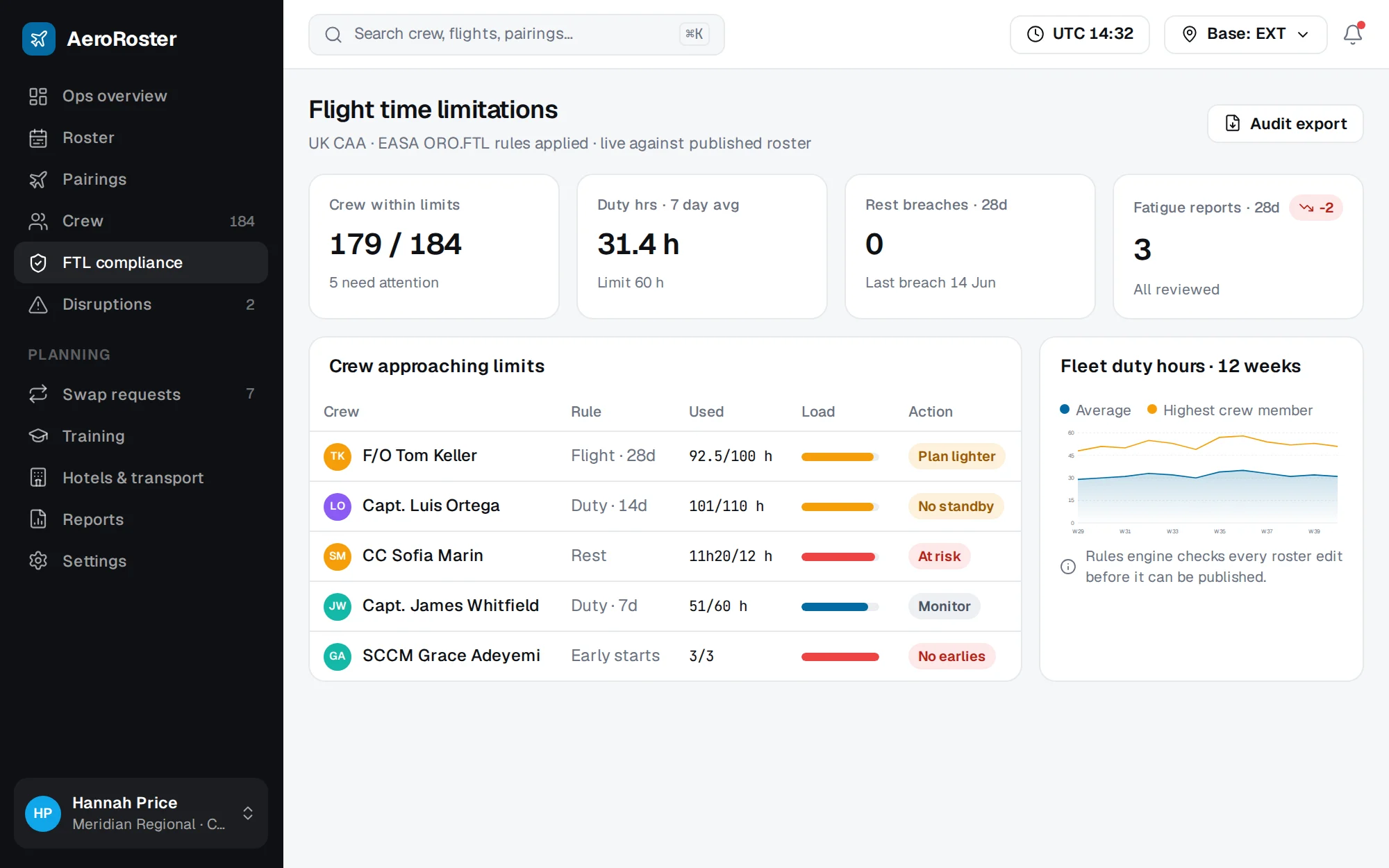1389x868 pixels.
Task: Click the Training graduation cap icon
Action: click(38, 436)
